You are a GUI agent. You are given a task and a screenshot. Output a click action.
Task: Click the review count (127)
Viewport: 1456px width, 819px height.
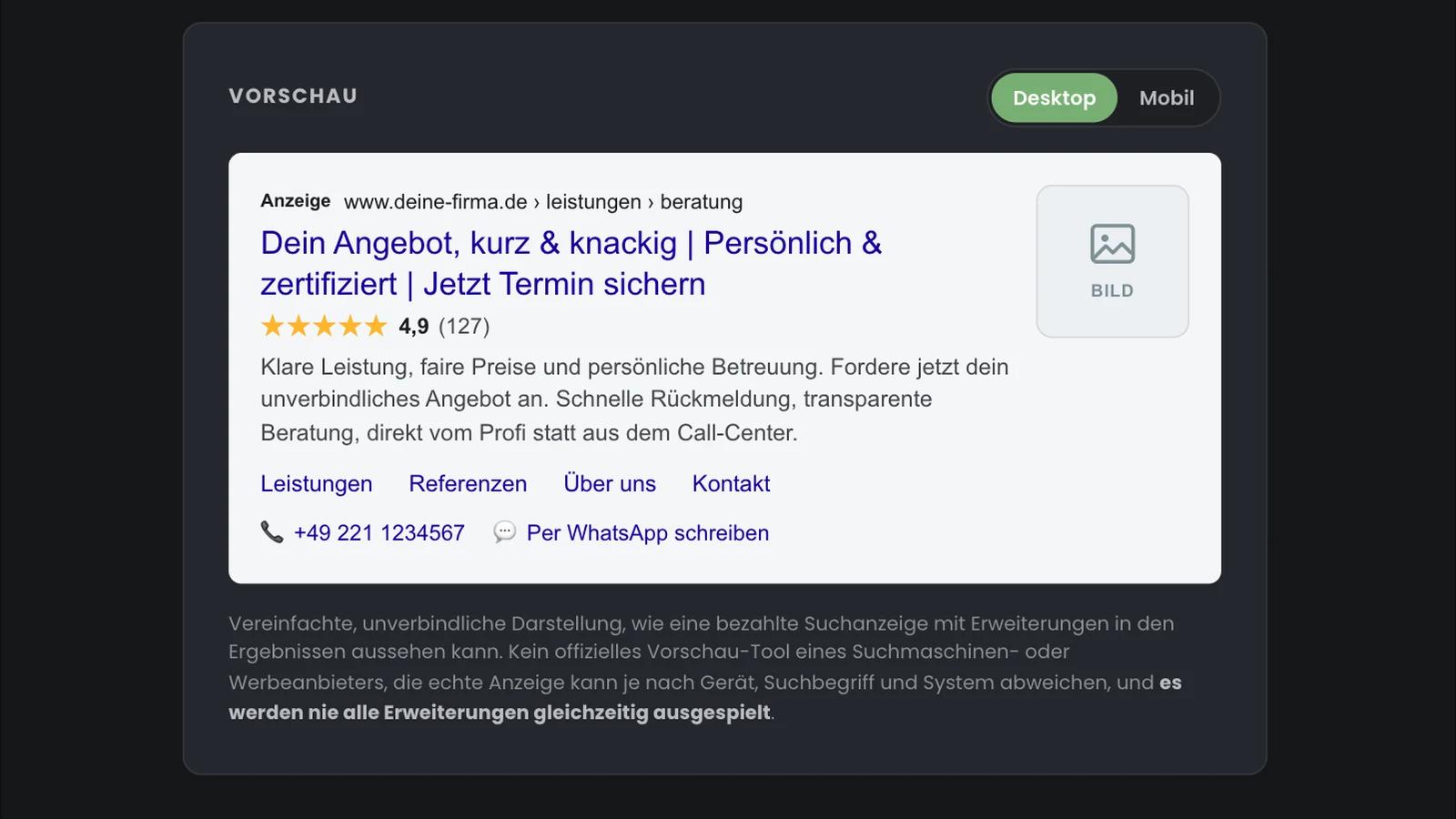[x=464, y=326]
